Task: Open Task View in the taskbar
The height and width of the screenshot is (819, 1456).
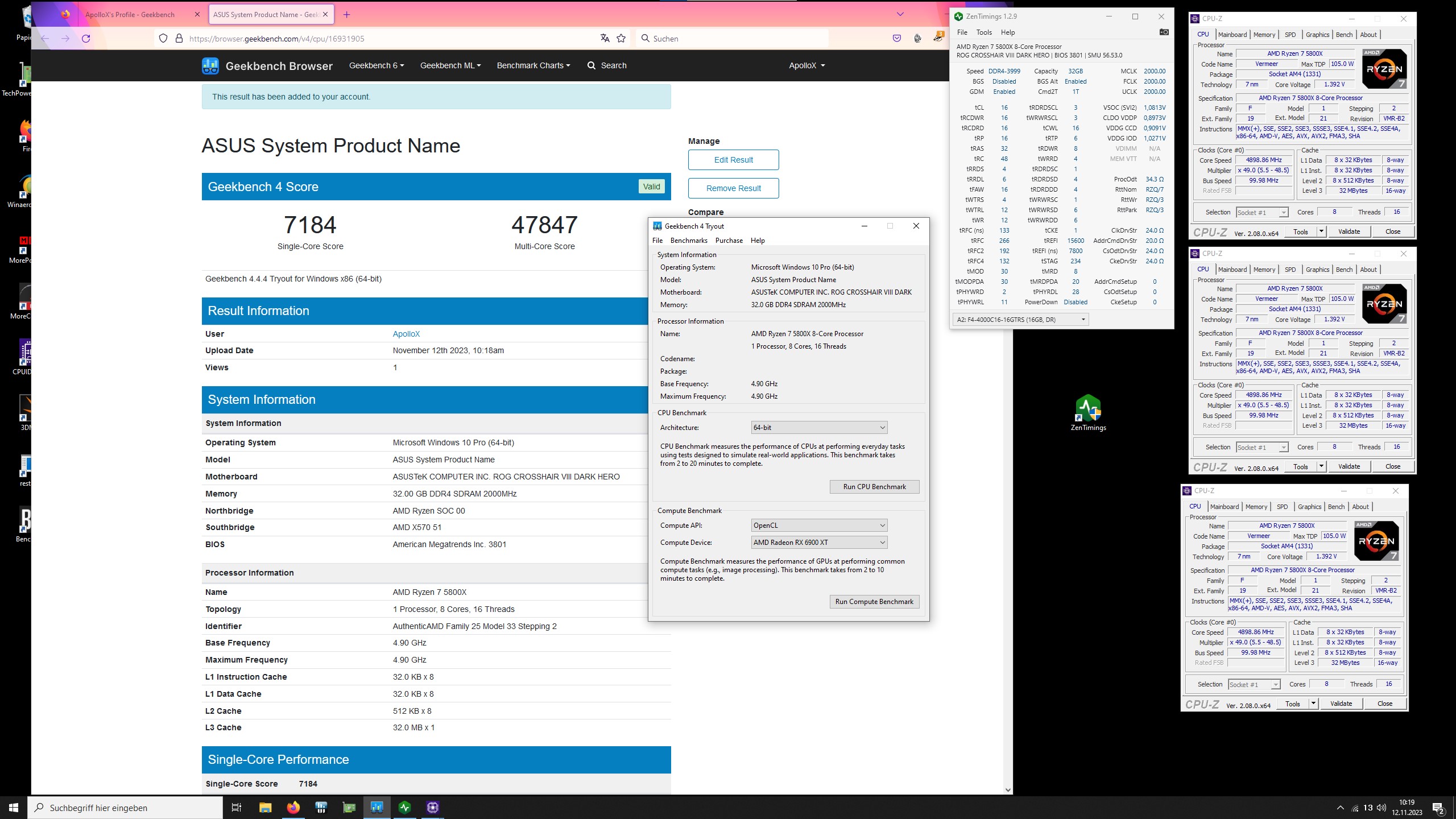Action: tap(237, 807)
